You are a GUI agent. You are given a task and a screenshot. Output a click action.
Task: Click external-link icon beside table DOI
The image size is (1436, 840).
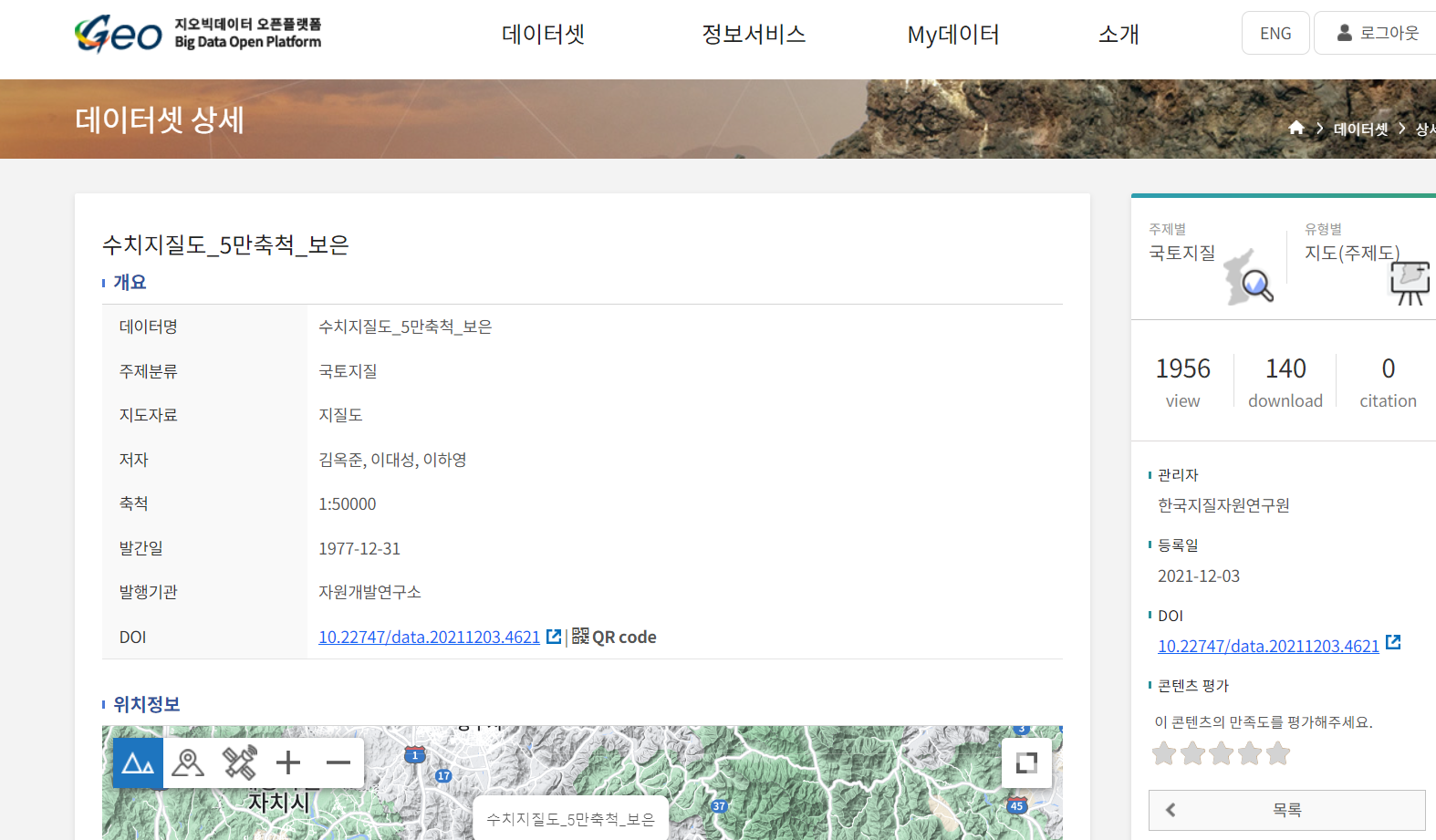click(554, 637)
